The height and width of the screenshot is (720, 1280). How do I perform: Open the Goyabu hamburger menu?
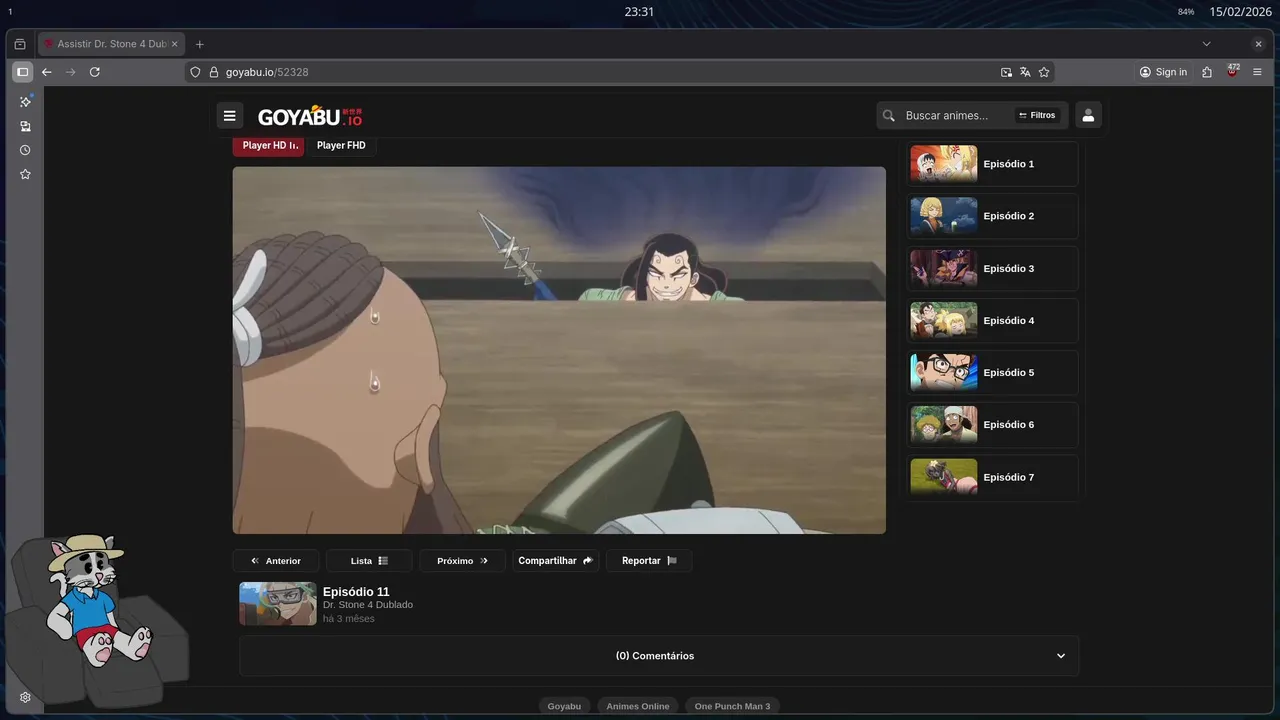click(x=229, y=115)
